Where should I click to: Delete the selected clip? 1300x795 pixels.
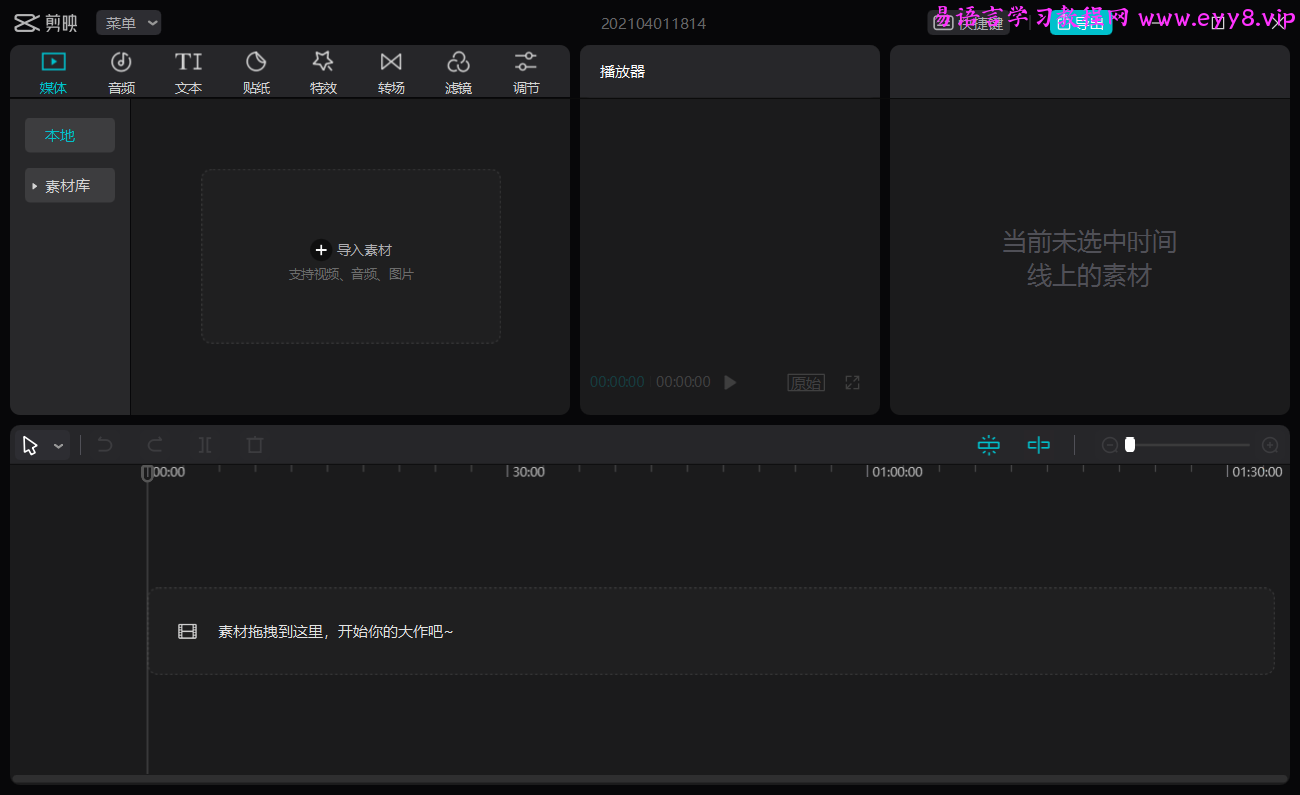[255, 445]
